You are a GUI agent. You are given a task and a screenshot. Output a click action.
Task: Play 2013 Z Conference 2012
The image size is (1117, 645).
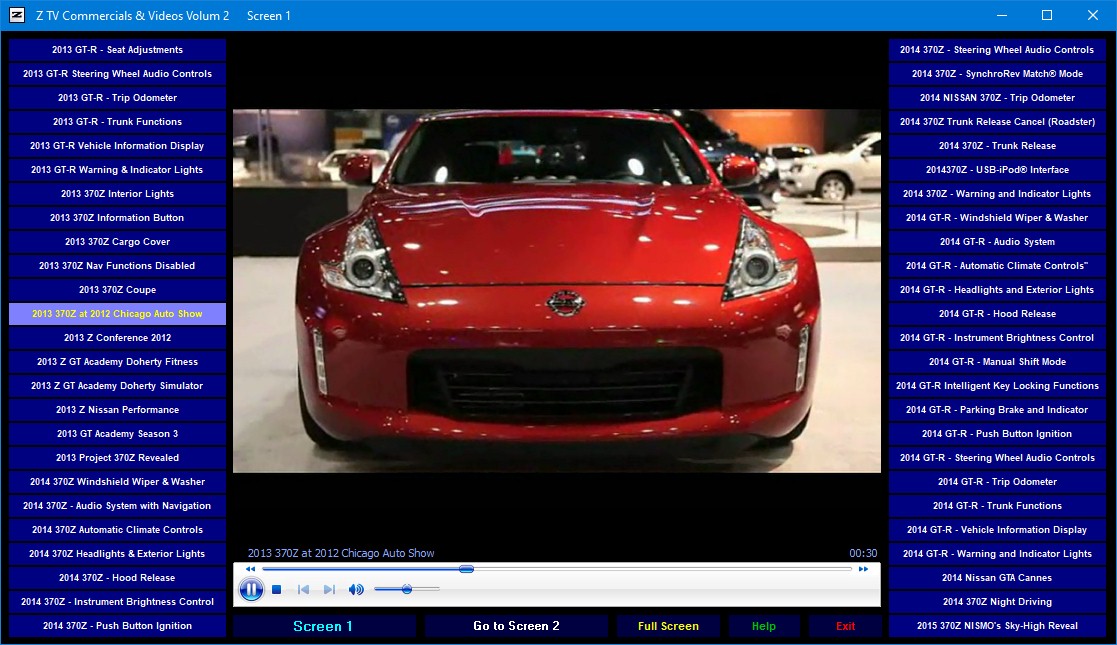point(118,338)
